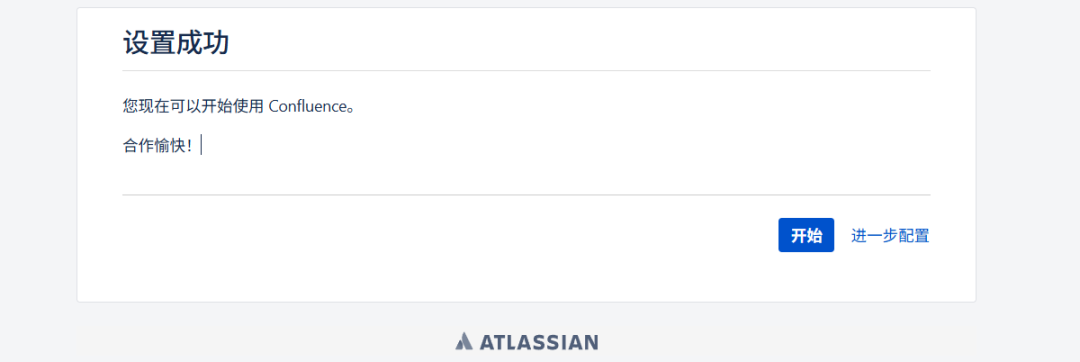The width and height of the screenshot is (1080, 362).
Task: Click the divider line above 开始 button
Action: click(x=526, y=195)
